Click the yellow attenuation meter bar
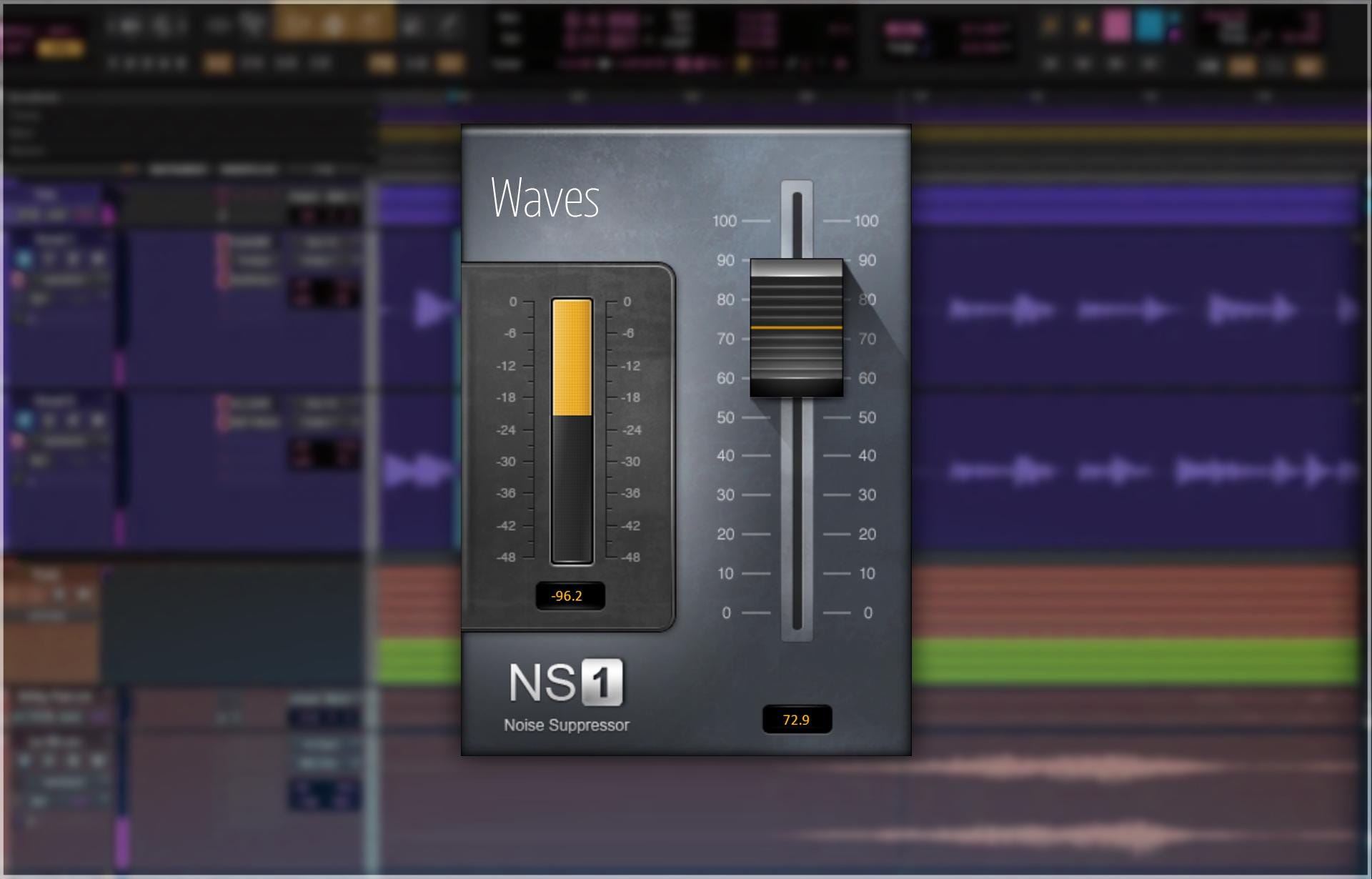Viewport: 1372px width, 879px height. pos(572,358)
